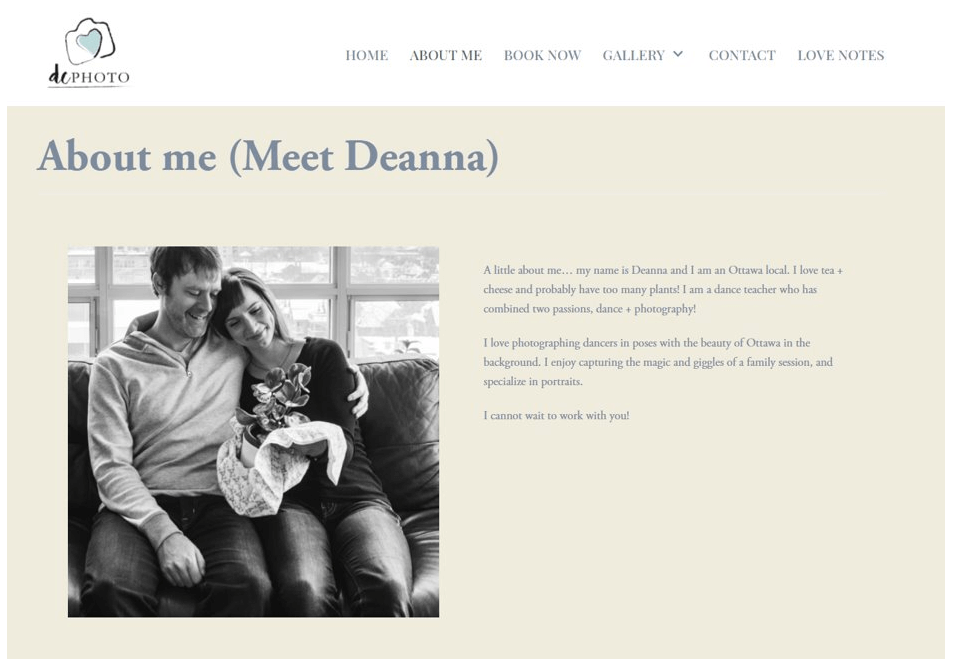Click the 'I cannot wait to work with you!' text
The height and width of the screenshot is (666, 957).
(556, 416)
